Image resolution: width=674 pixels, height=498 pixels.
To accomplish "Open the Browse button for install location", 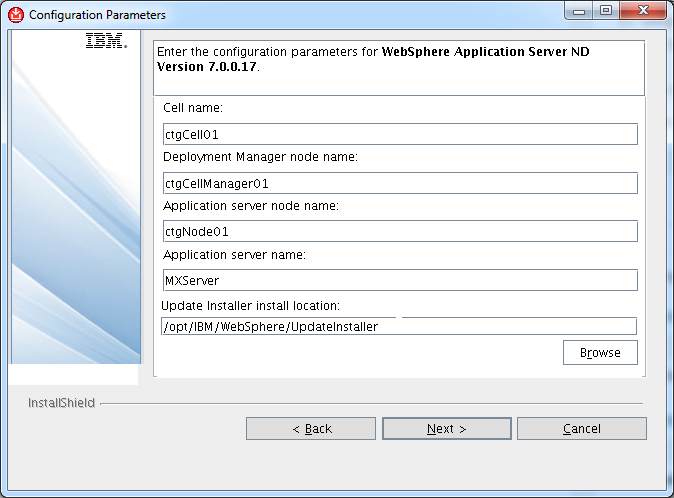I will [600, 353].
